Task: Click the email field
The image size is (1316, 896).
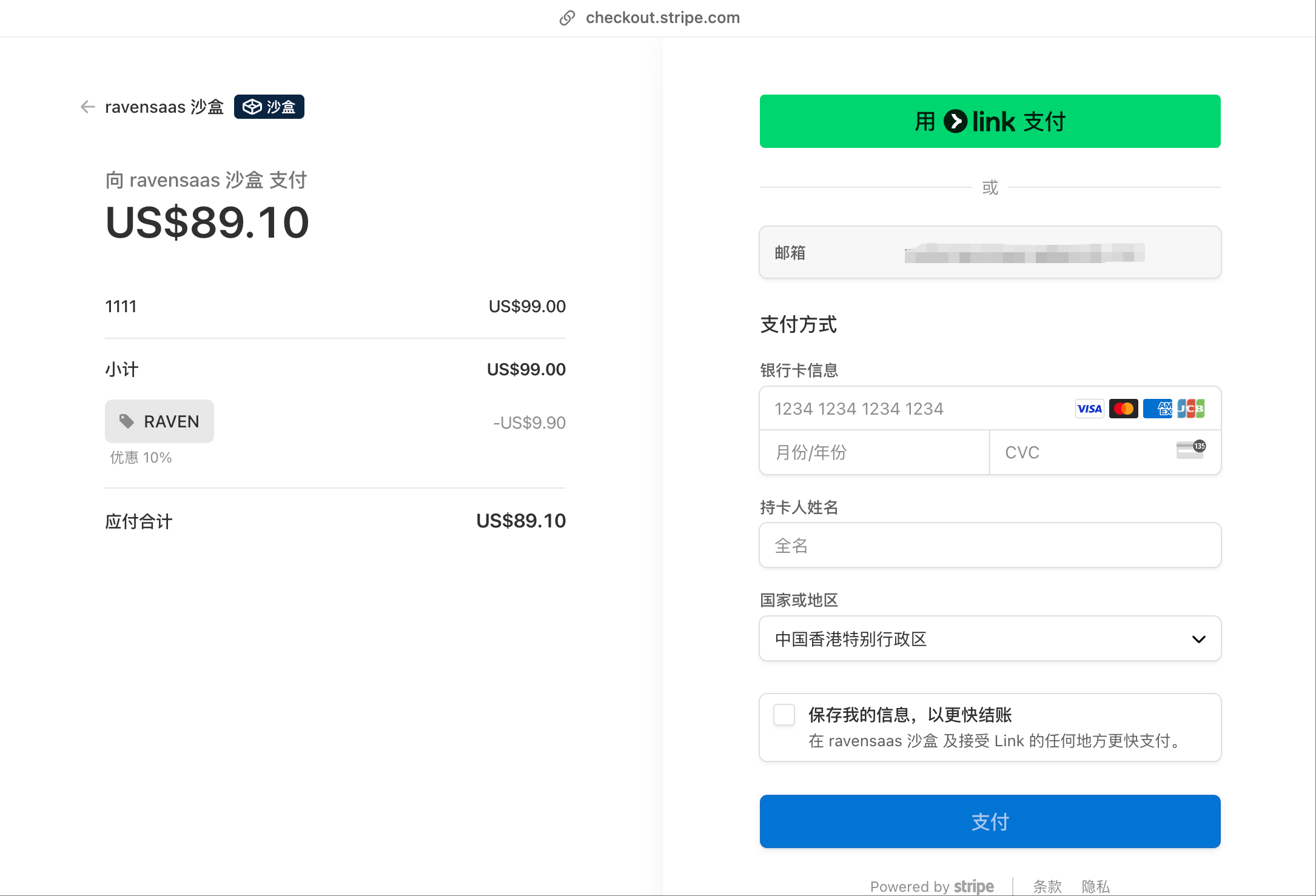Action: click(x=990, y=252)
